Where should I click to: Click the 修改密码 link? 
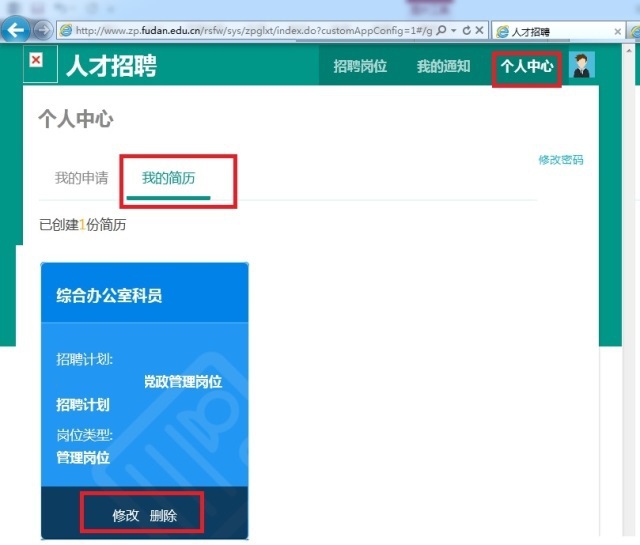(x=560, y=160)
